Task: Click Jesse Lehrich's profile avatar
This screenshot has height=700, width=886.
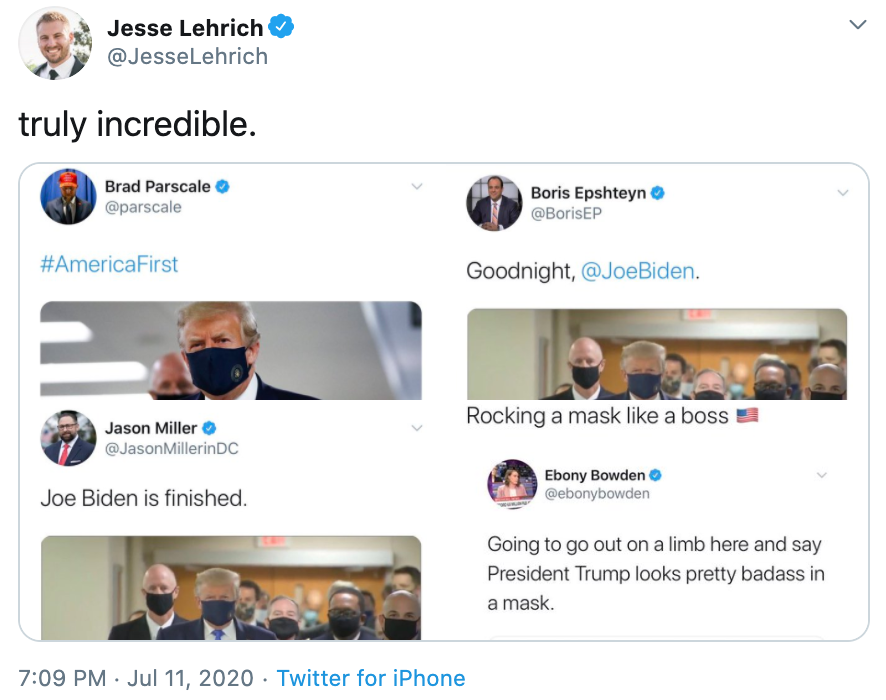Action: tap(55, 43)
